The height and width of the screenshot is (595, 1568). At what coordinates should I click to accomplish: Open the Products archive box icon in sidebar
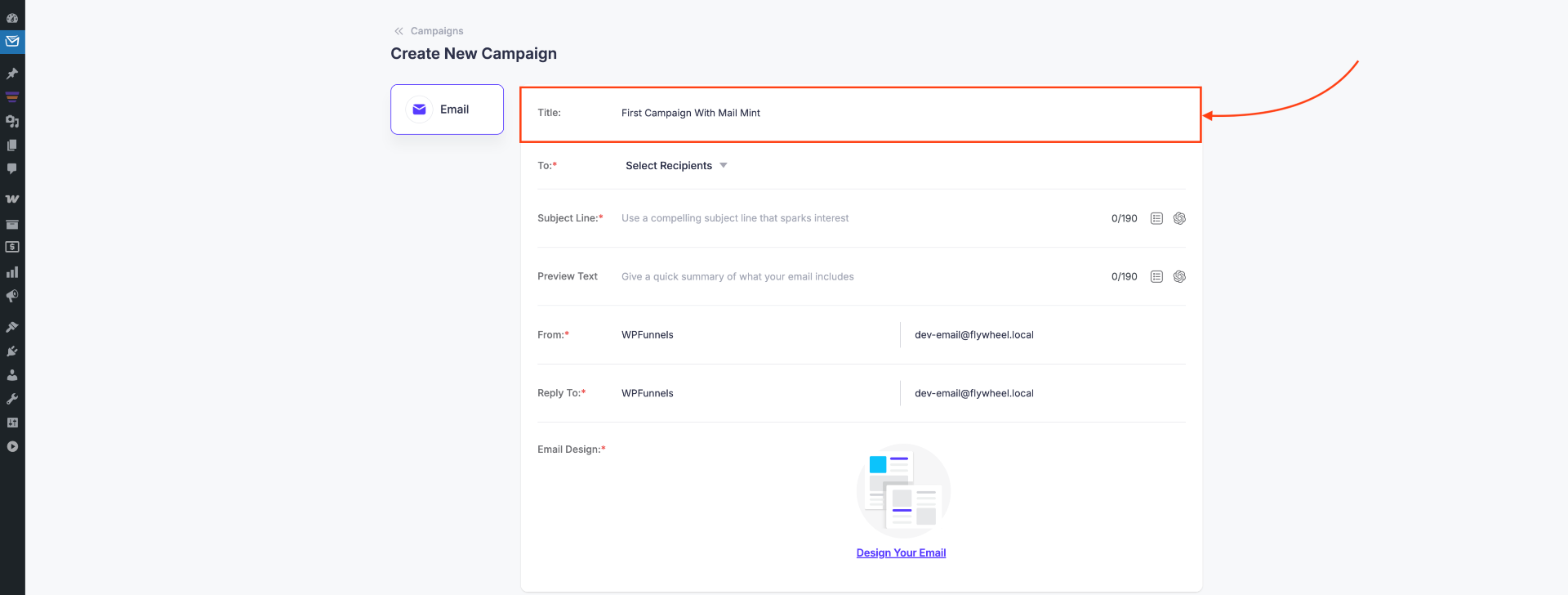(x=12, y=224)
